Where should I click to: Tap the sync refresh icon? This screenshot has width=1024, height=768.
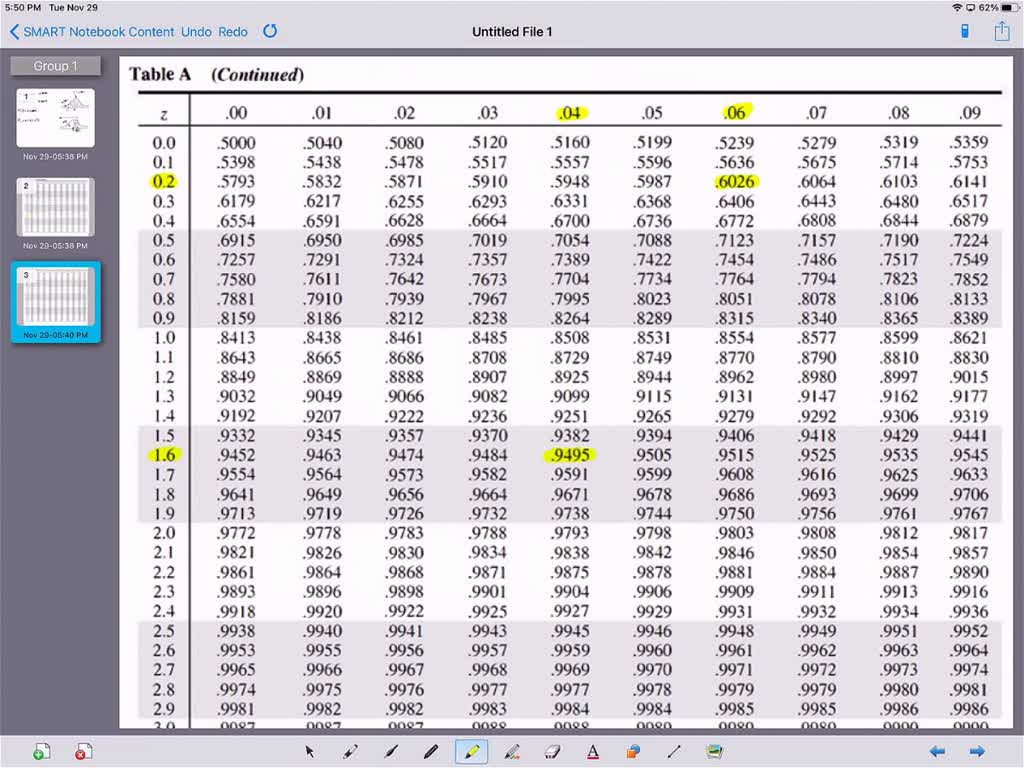coord(269,31)
